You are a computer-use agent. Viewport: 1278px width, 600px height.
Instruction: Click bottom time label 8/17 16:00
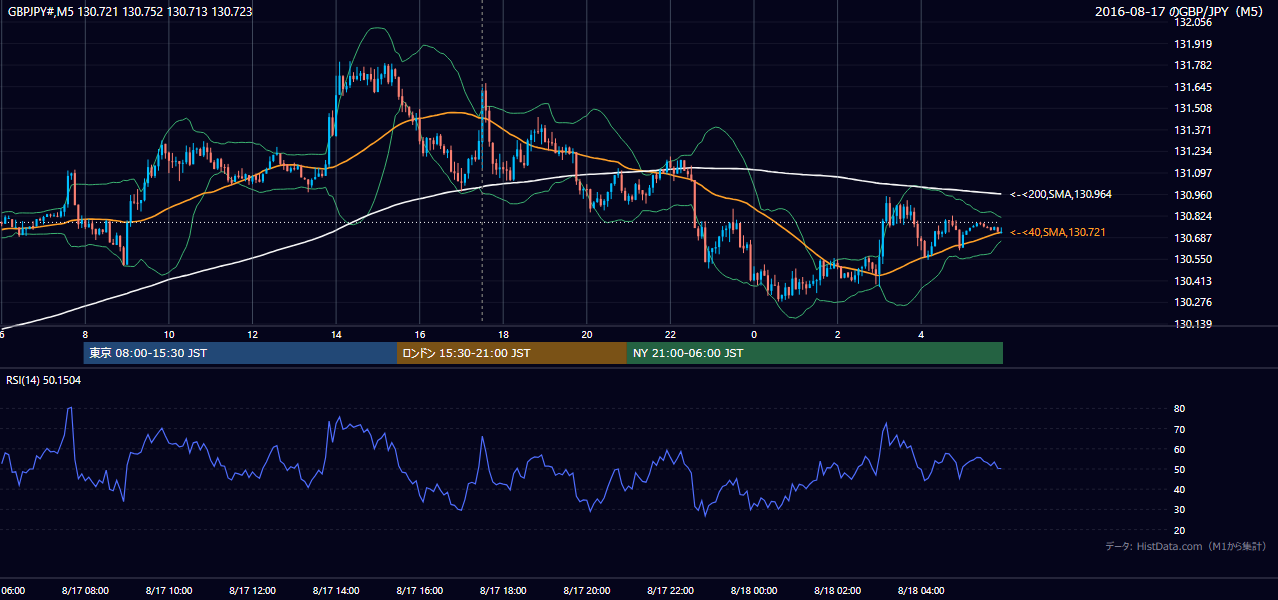point(420,590)
